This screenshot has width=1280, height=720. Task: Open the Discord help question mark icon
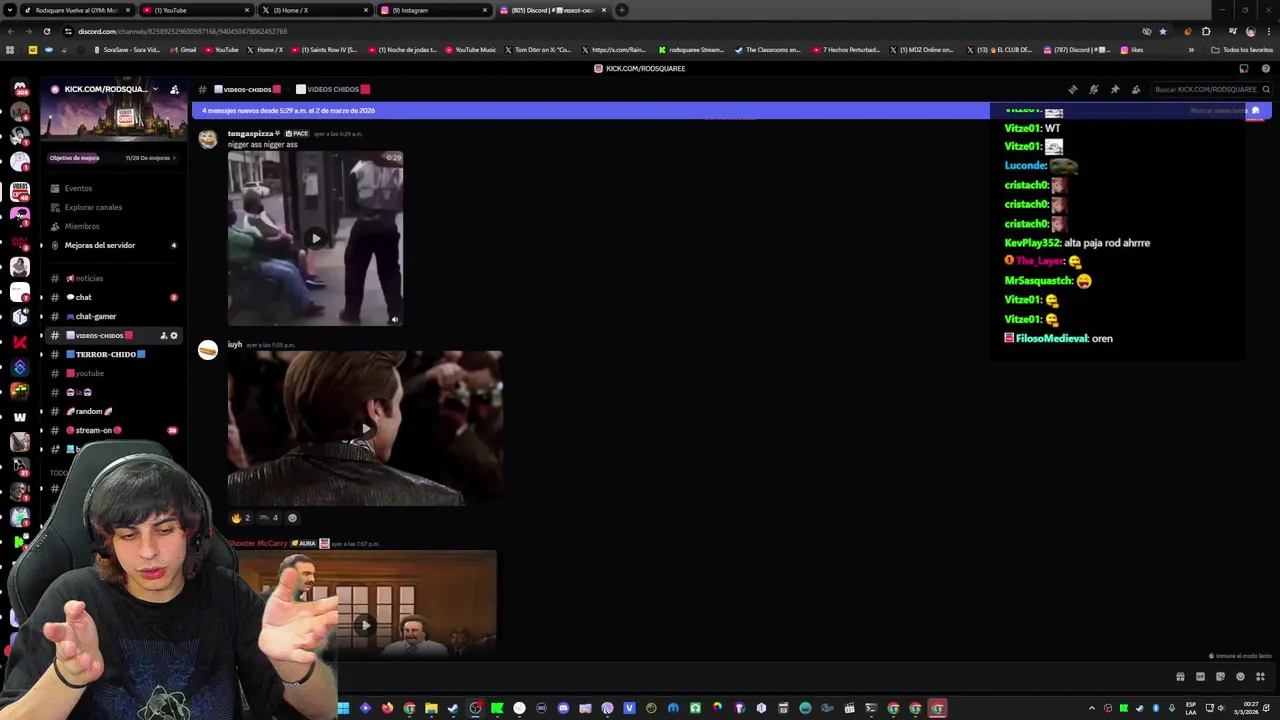(1266, 69)
